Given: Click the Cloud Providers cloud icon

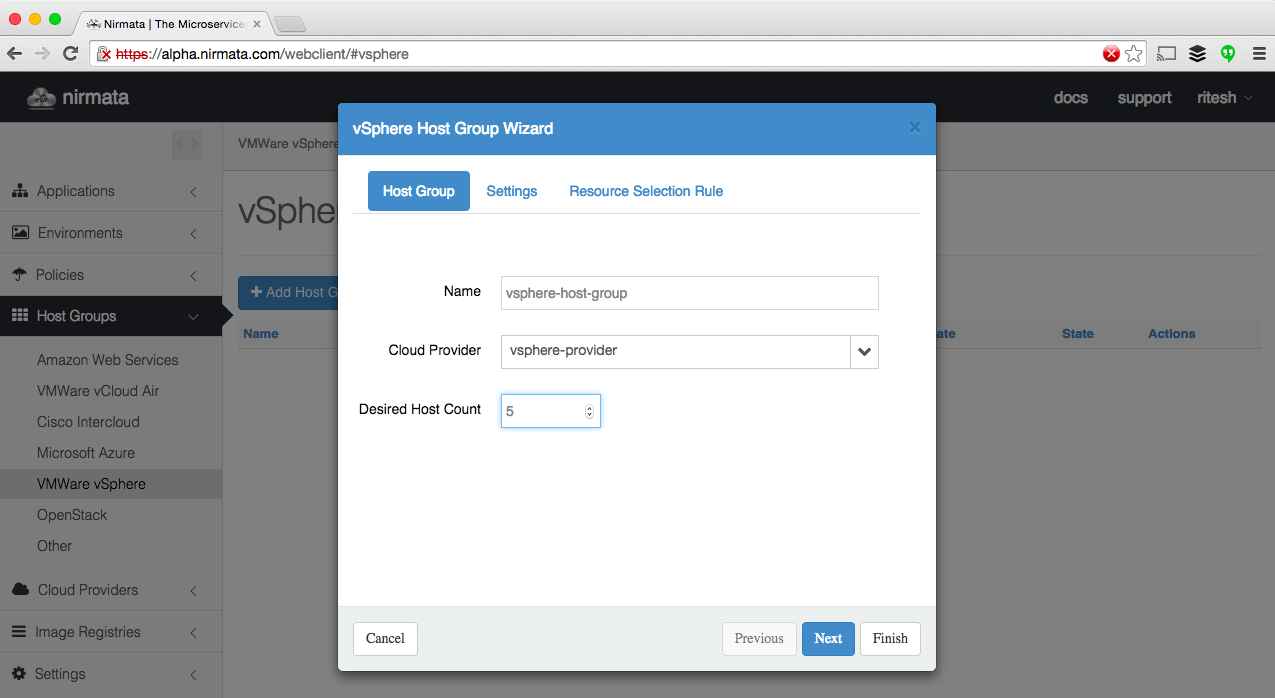Looking at the screenshot, I should (20, 590).
